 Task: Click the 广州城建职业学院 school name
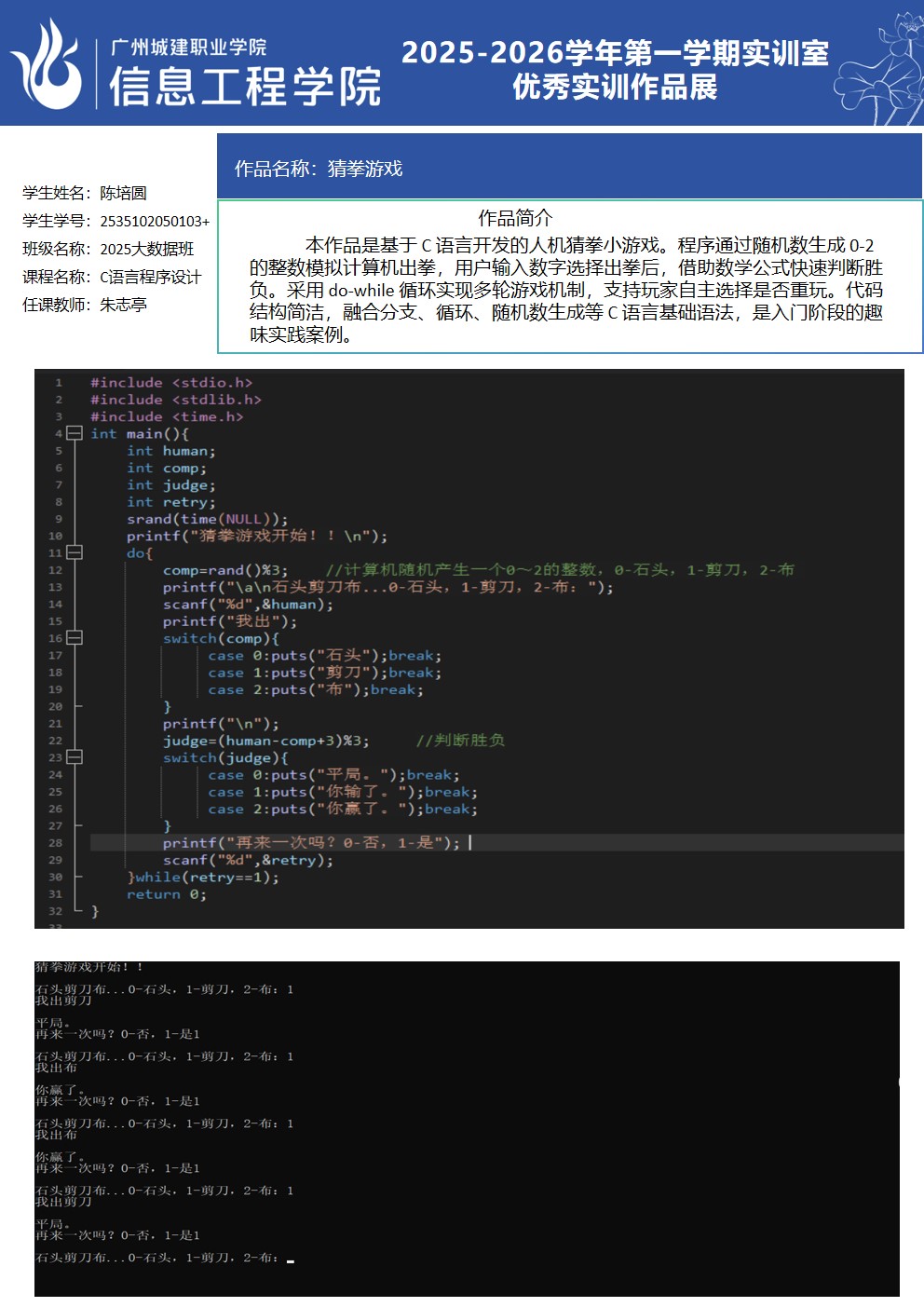click(188, 48)
